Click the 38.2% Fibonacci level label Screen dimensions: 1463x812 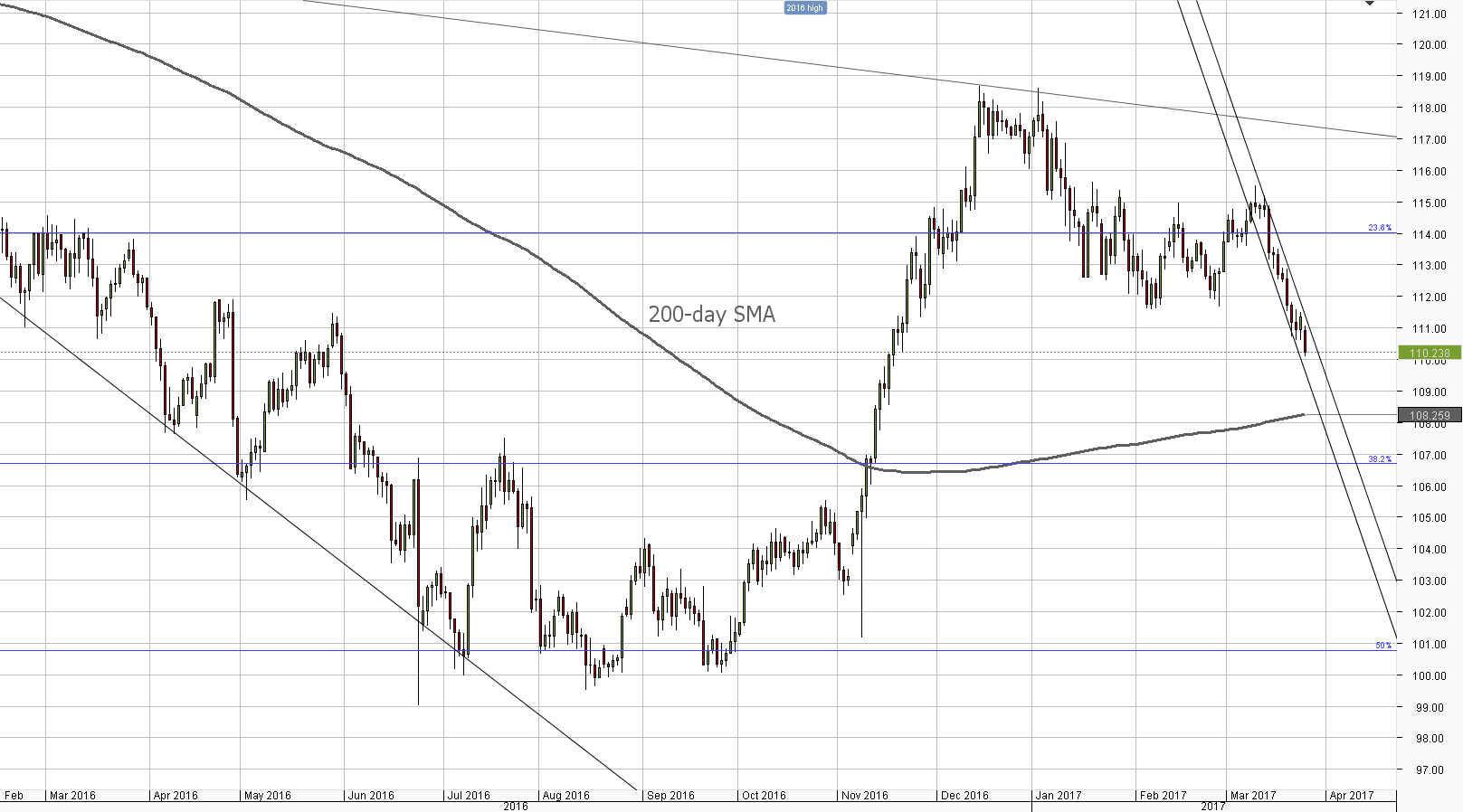(x=1380, y=459)
